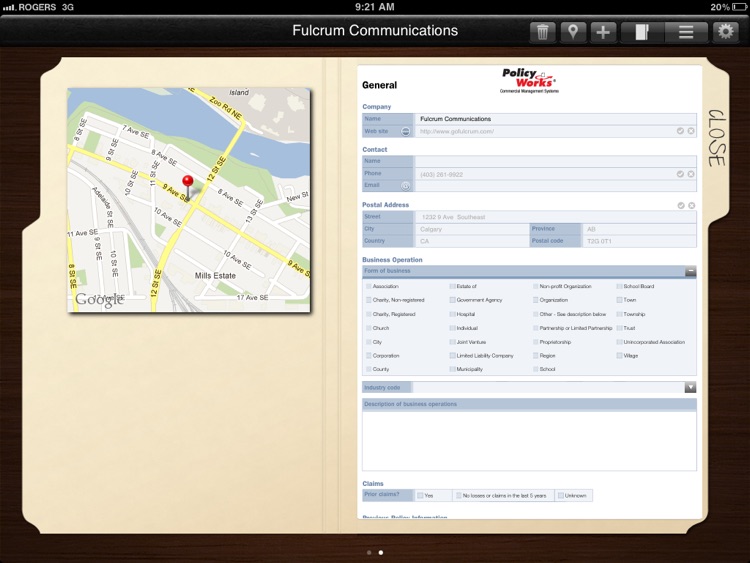The height and width of the screenshot is (563, 750).
Task: Tap the plus add icon
Action: [603, 32]
